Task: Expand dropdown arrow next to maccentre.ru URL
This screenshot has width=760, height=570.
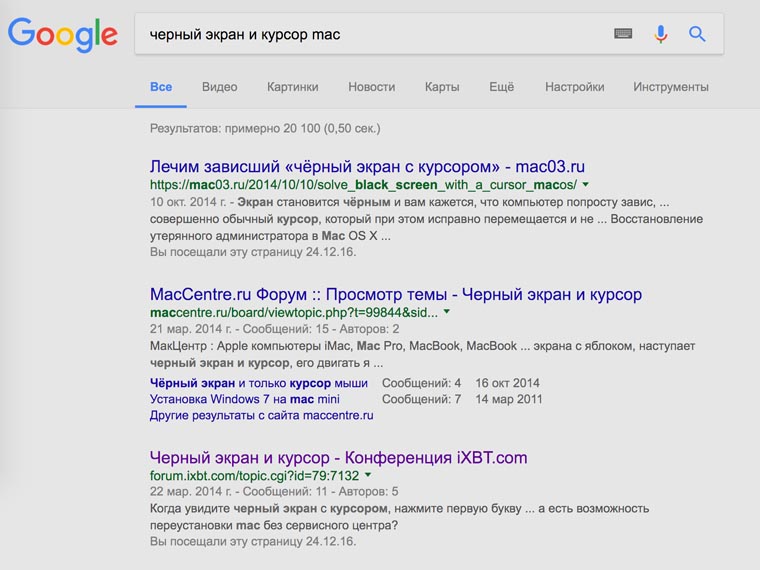Action: coord(447,312)
